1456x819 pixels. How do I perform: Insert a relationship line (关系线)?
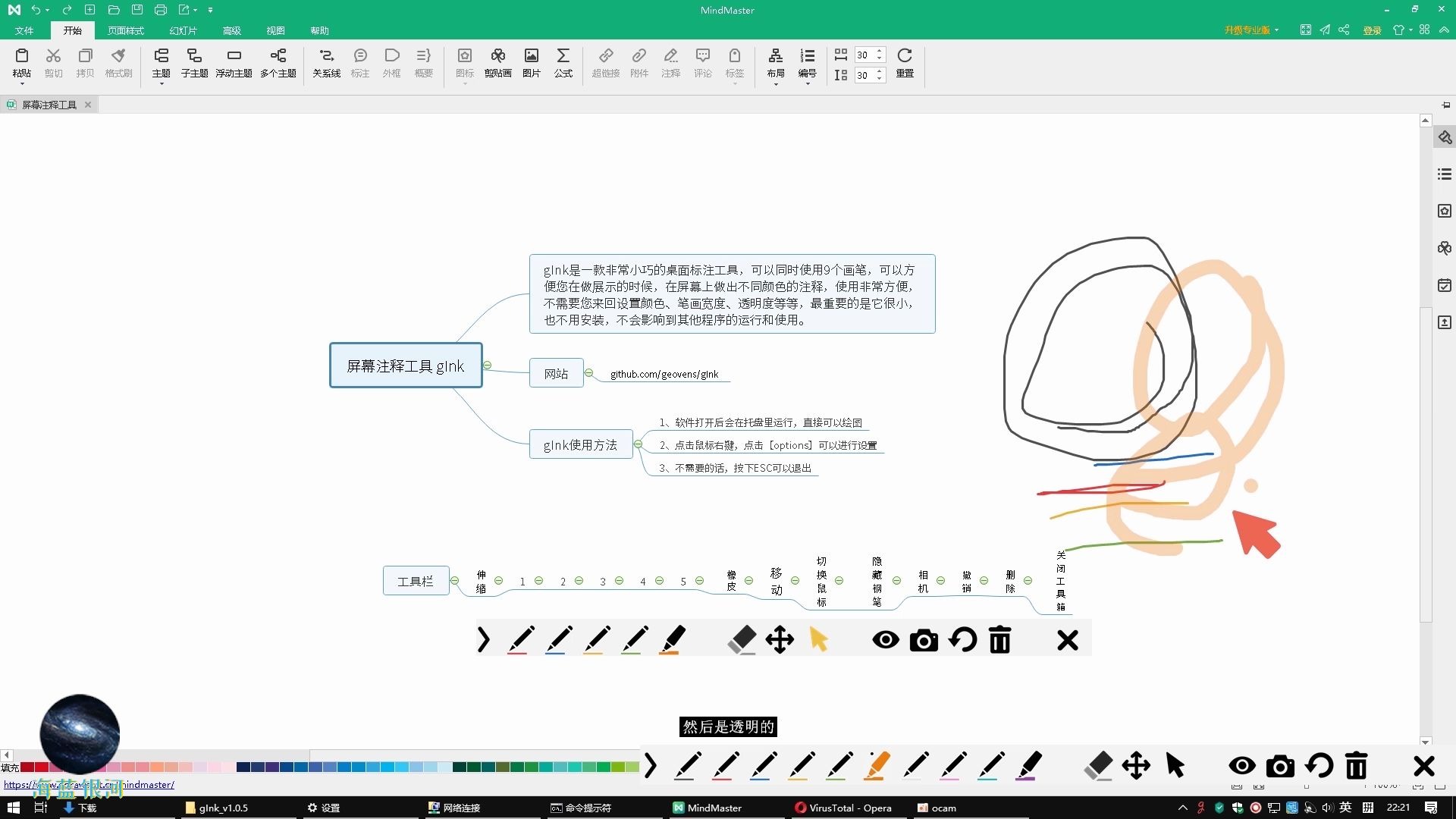pos(326,63)
